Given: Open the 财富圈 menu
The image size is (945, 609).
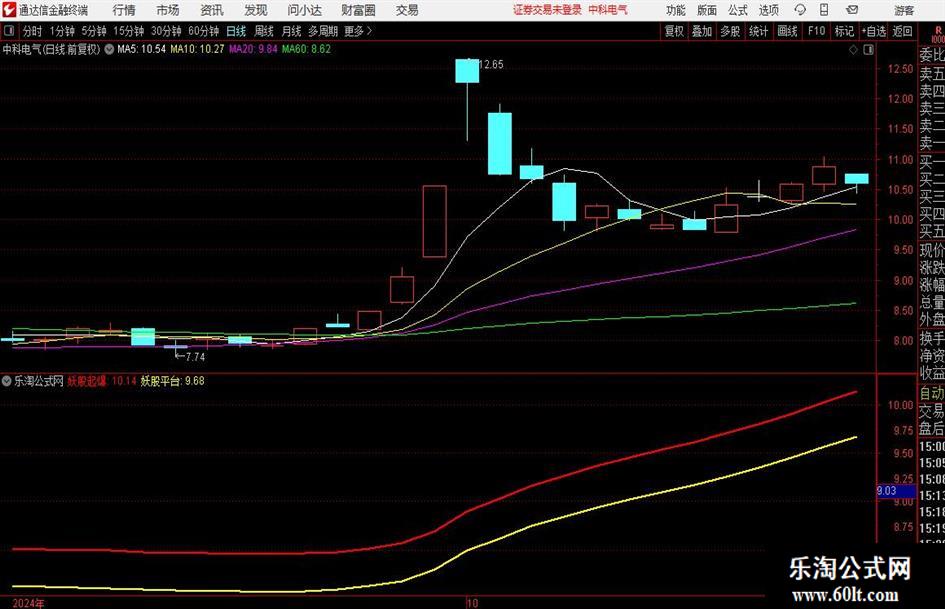Looking at the screenshot, I should point(358,10).
